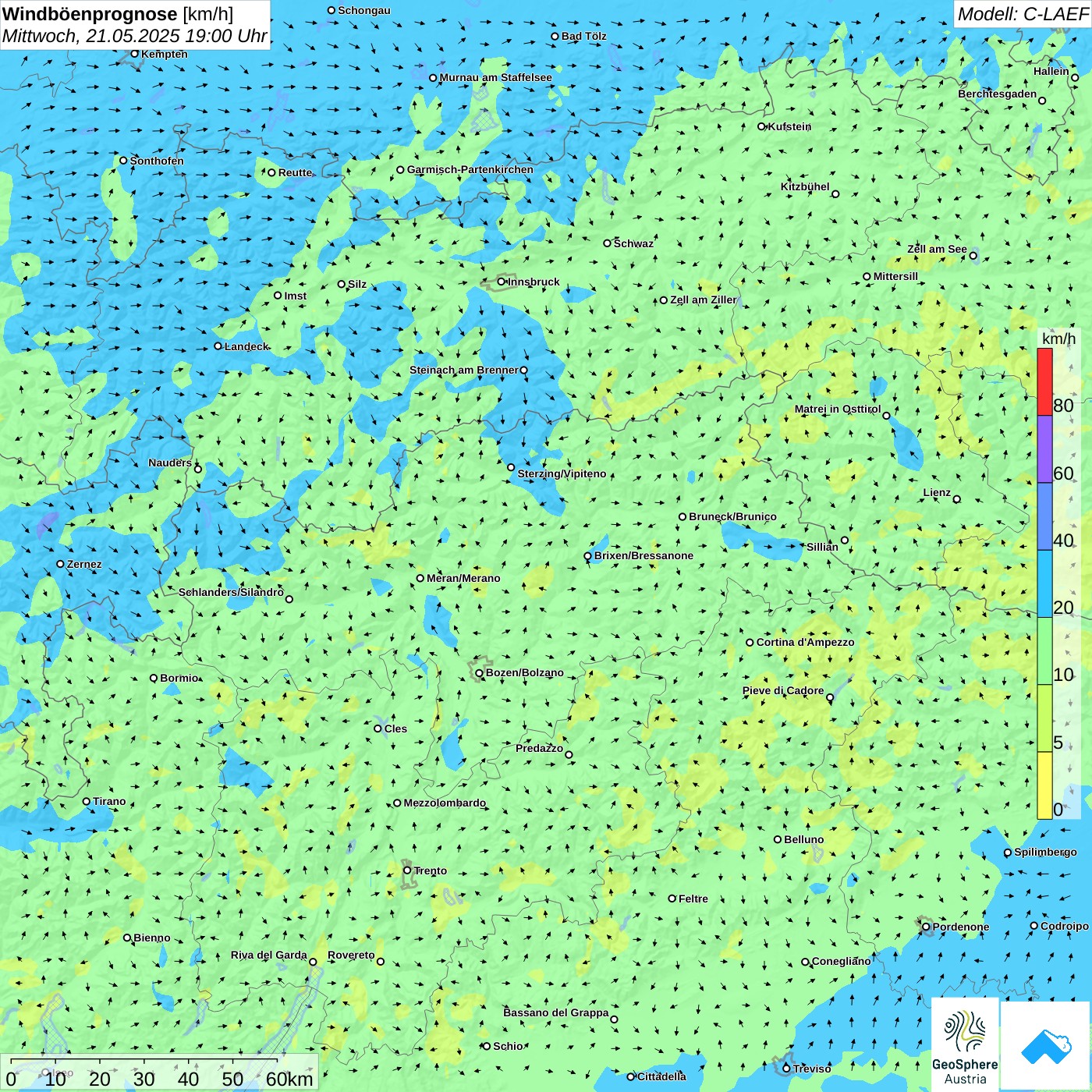1092x1092 pixels.
Task: Click the 'Mezzolombardo' label
Action: click(x=445, y=803)
